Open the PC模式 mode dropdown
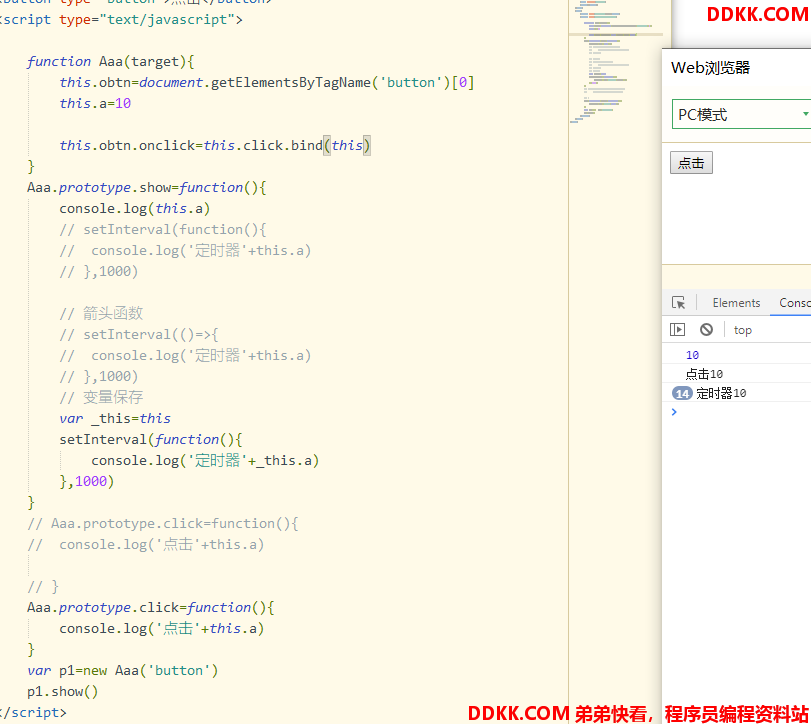Image resolution: width=811 pixels, height=724 pixels. pyautogui.click(x=741, y=114)
